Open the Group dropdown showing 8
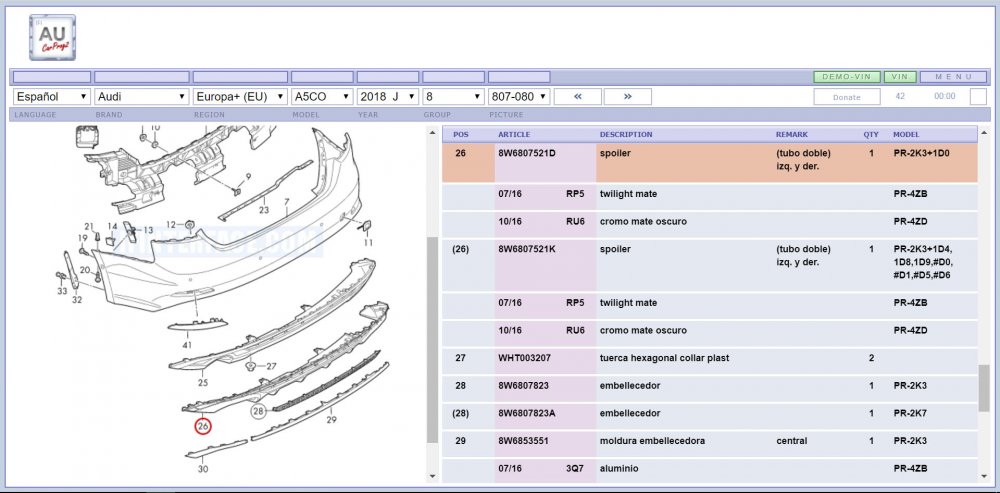 pyautogui.click(x=453, y=96)
